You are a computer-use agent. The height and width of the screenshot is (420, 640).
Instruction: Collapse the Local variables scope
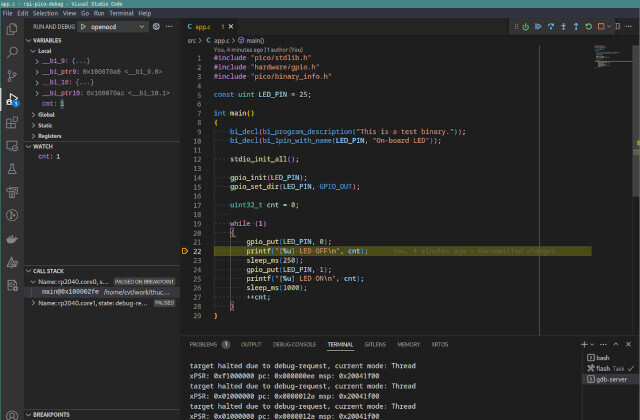click(x=33, y=51)
